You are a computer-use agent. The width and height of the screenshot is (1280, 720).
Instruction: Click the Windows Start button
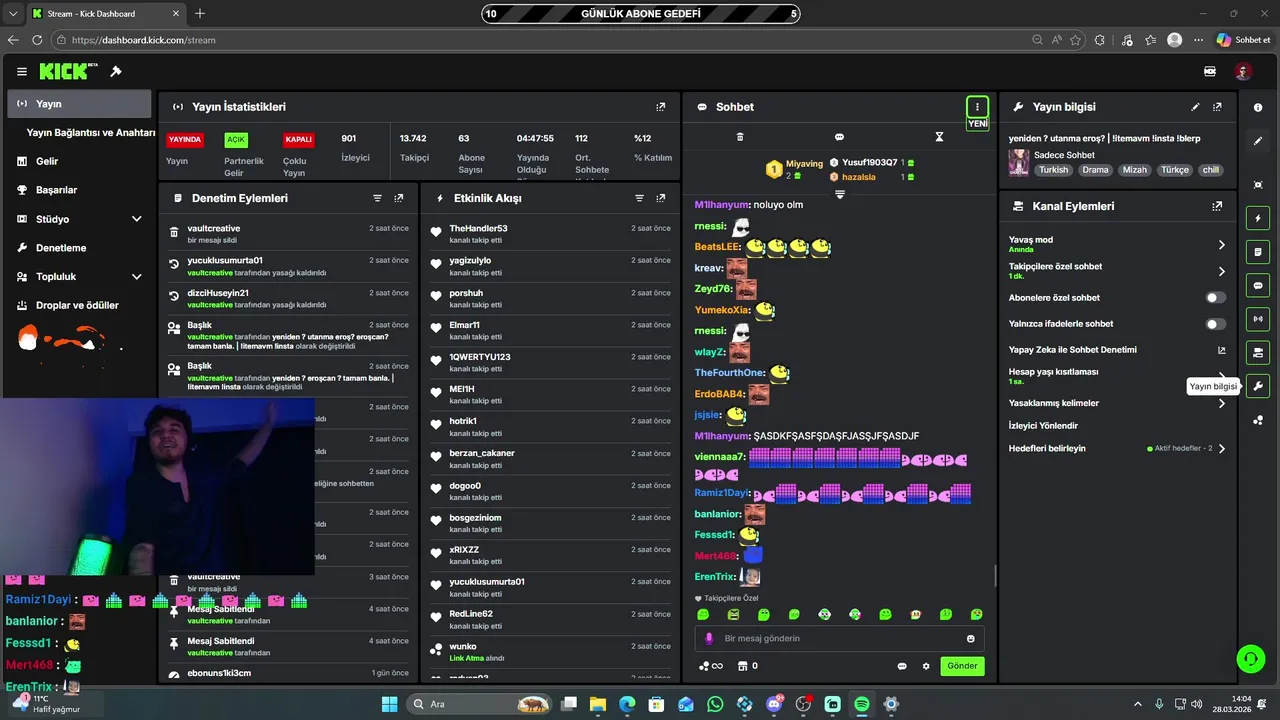pyautogui.click(x=389, y=704)
